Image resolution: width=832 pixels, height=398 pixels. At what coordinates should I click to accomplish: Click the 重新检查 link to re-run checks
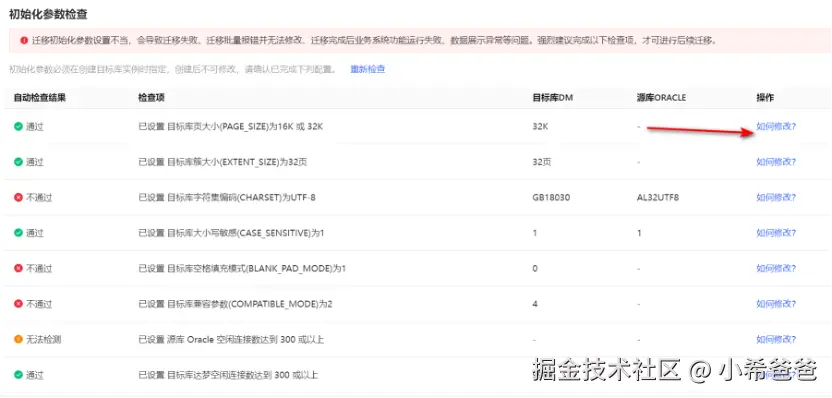[x=368, y=69]
